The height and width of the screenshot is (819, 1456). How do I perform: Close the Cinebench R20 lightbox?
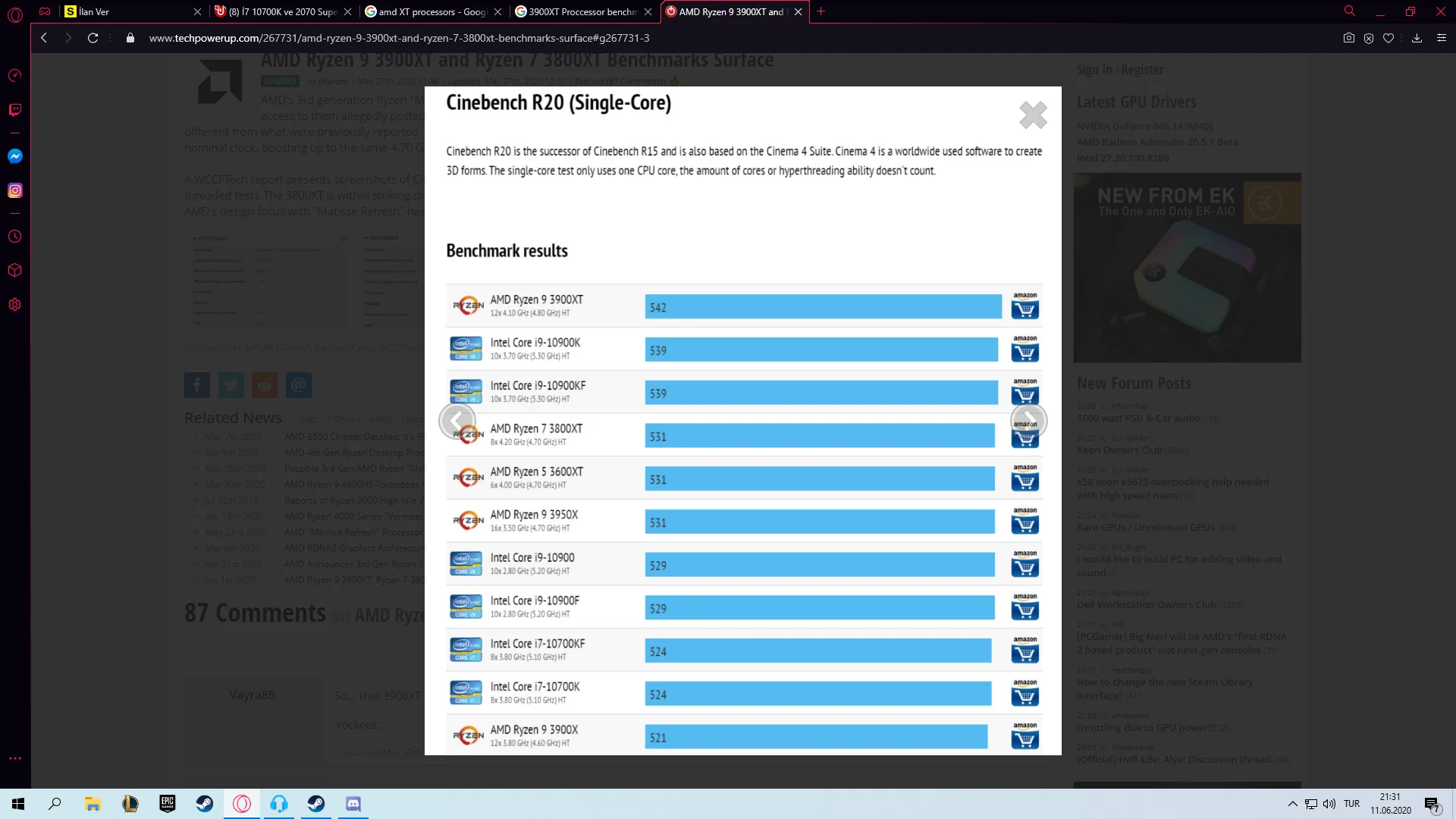(x=1033, y=115)
